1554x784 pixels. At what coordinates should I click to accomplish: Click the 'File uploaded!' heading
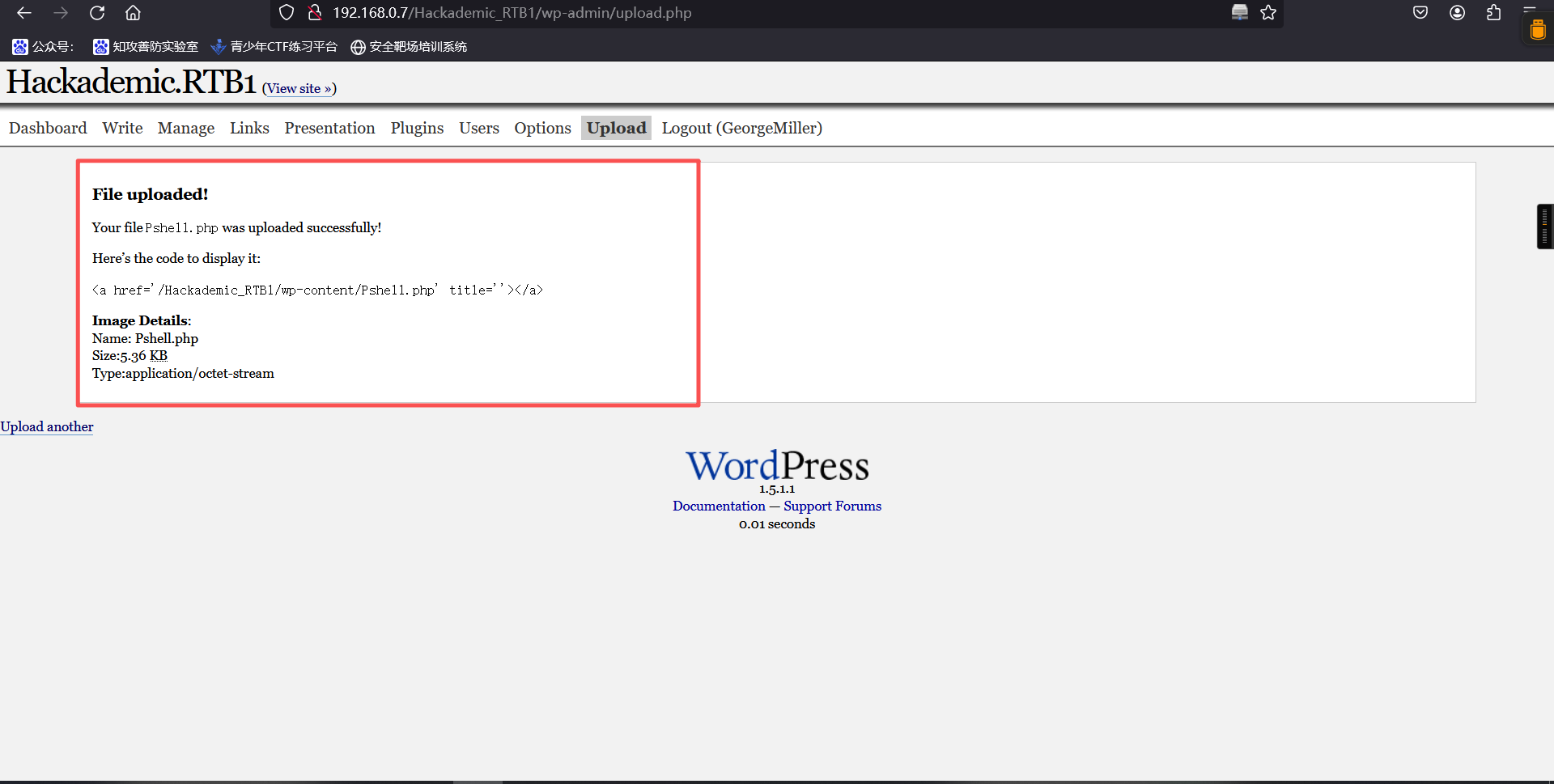[150, 194]
